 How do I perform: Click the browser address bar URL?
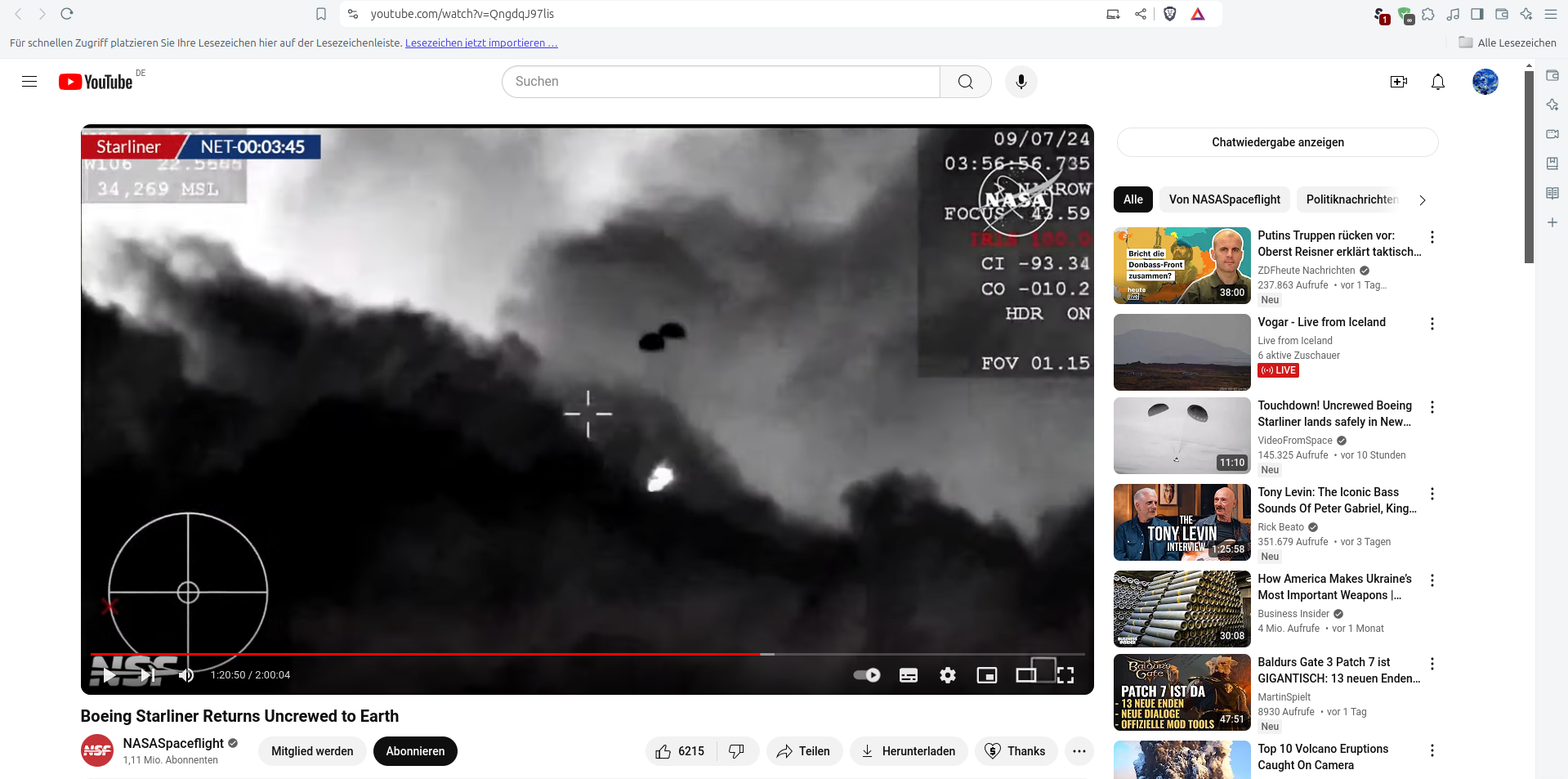(x=462, y=14)
